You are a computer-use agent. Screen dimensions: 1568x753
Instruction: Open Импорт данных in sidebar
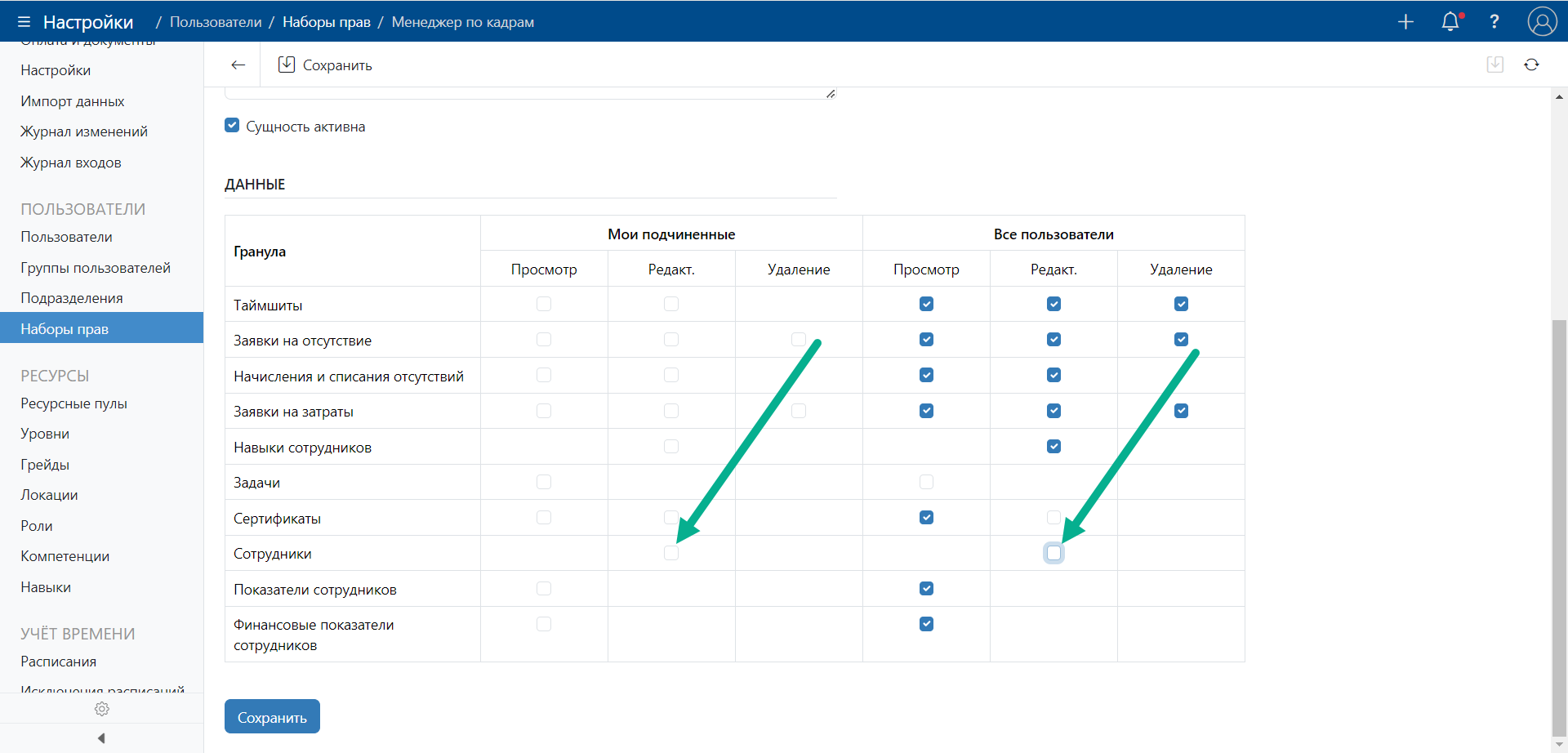pyautogui.click(x=73, y=101)
